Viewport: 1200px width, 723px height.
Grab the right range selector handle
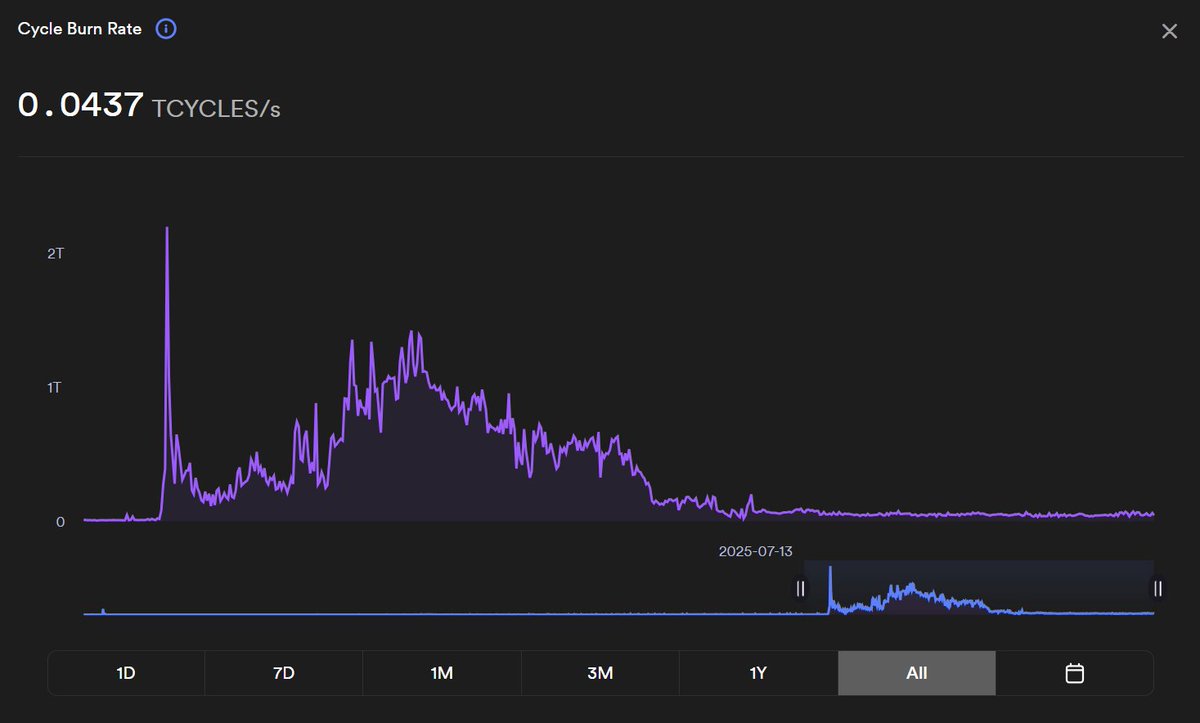1158,588
